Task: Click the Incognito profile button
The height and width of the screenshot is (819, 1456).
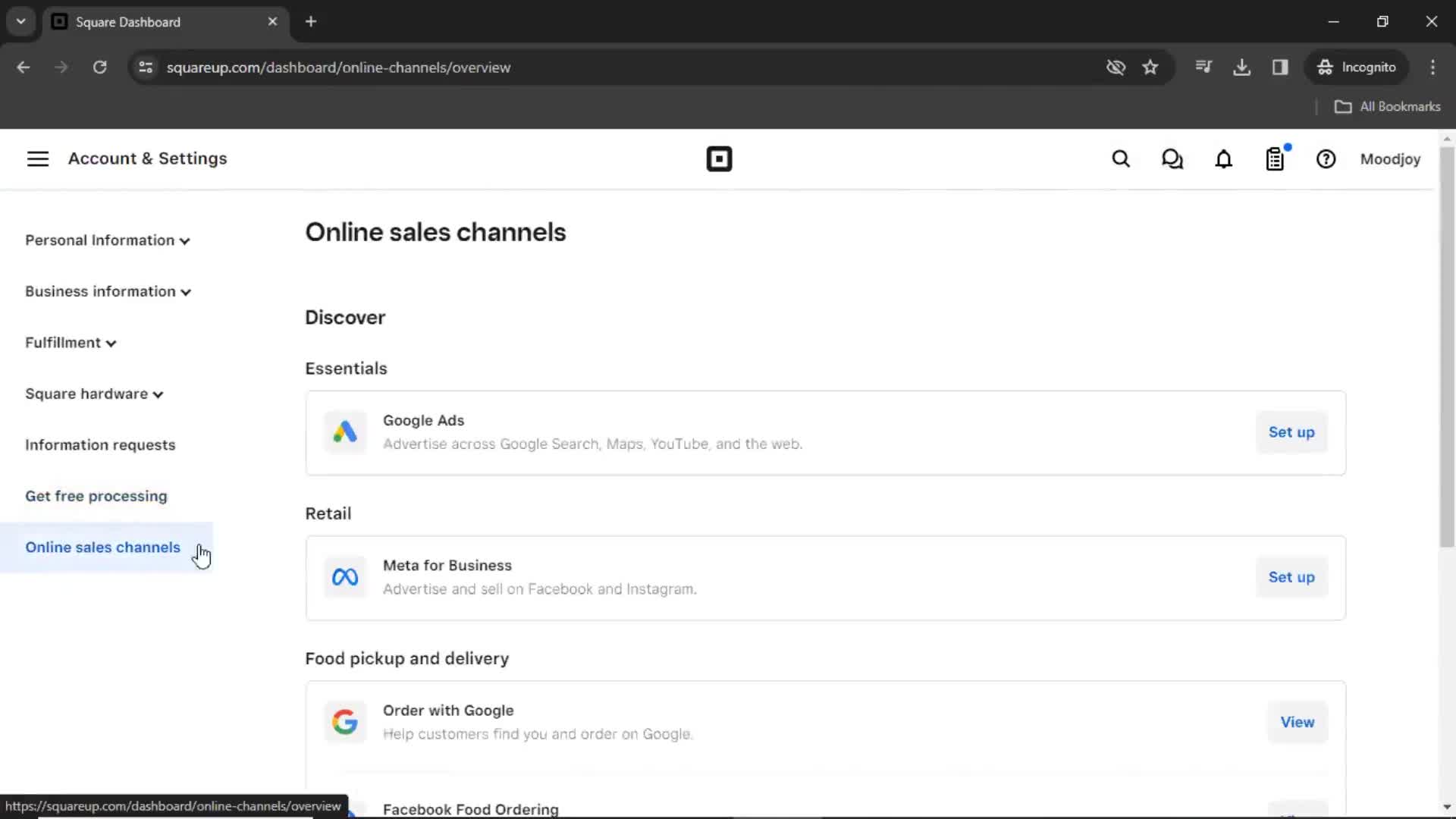Action: point(1357,67)
